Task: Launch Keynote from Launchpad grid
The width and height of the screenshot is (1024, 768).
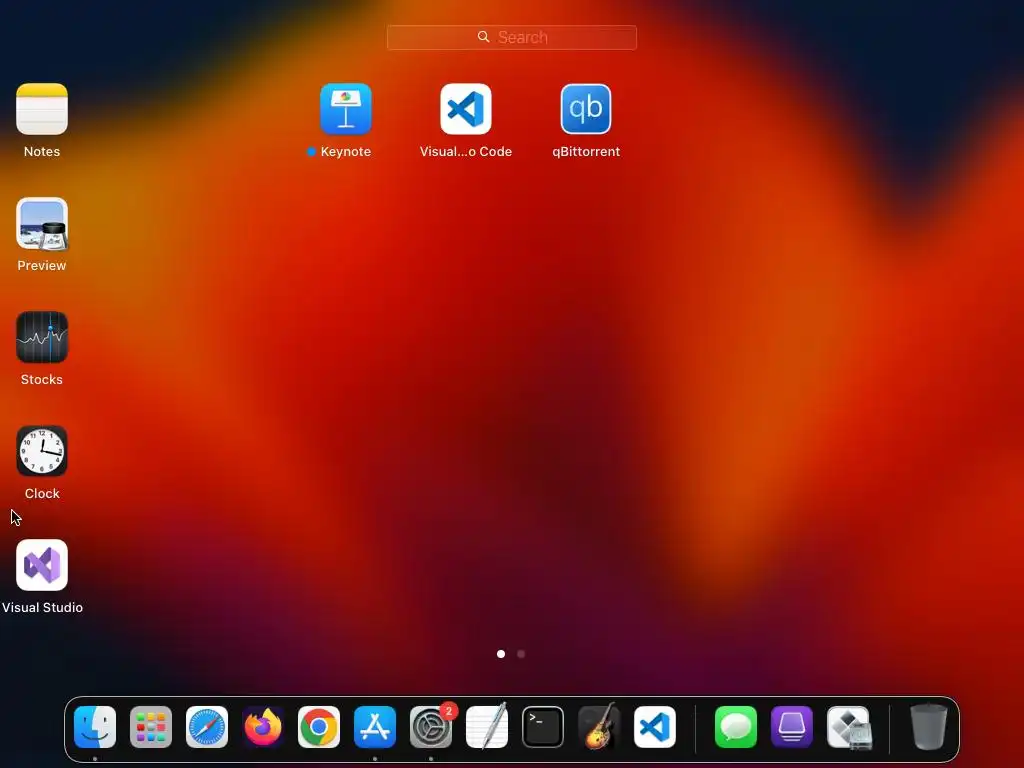Action: (x=345, y=109)
